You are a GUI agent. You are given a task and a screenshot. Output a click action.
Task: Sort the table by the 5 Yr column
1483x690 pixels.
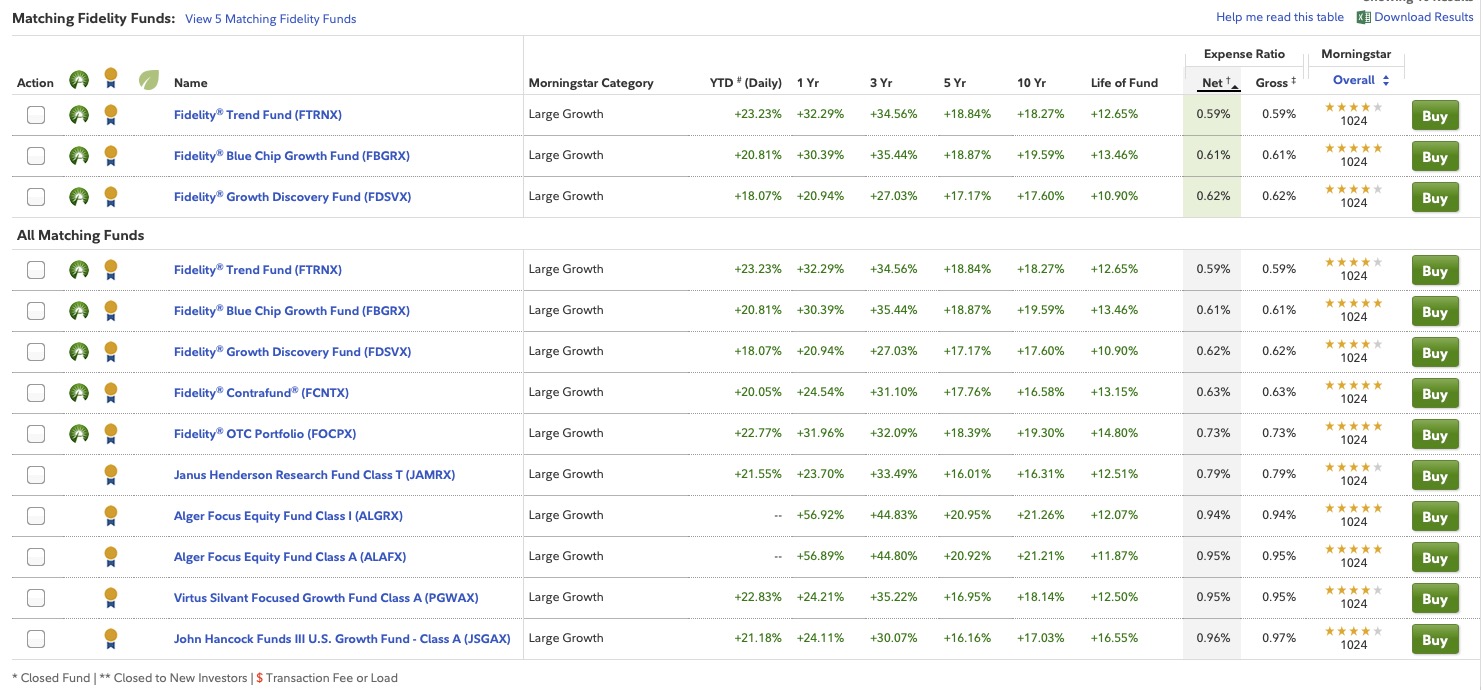(x=954, y=83)
